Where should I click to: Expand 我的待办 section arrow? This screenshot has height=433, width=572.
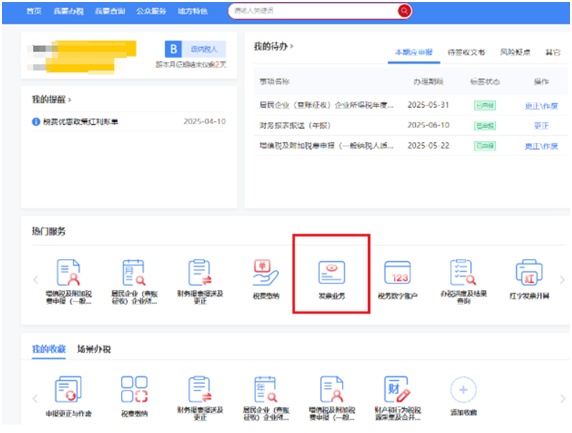[x=291, y=46]
